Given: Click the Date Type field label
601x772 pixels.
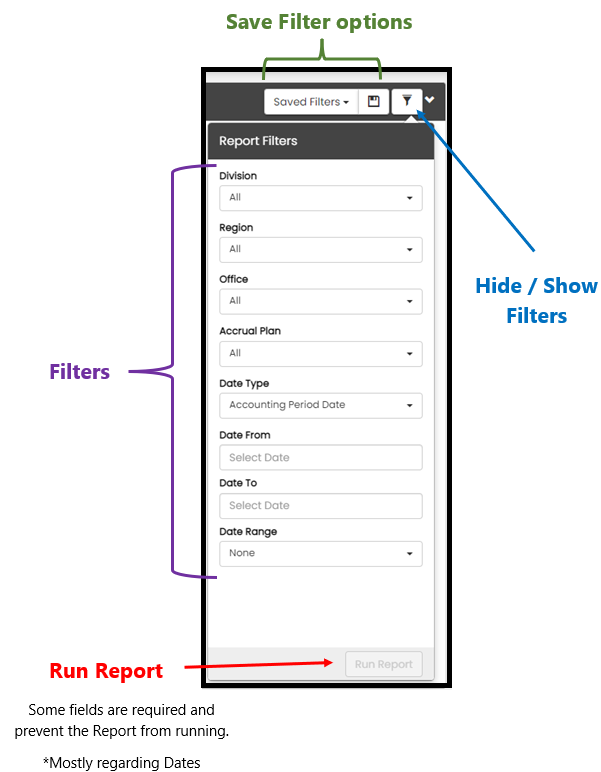Looking at the screenshot, I should 244,383.
